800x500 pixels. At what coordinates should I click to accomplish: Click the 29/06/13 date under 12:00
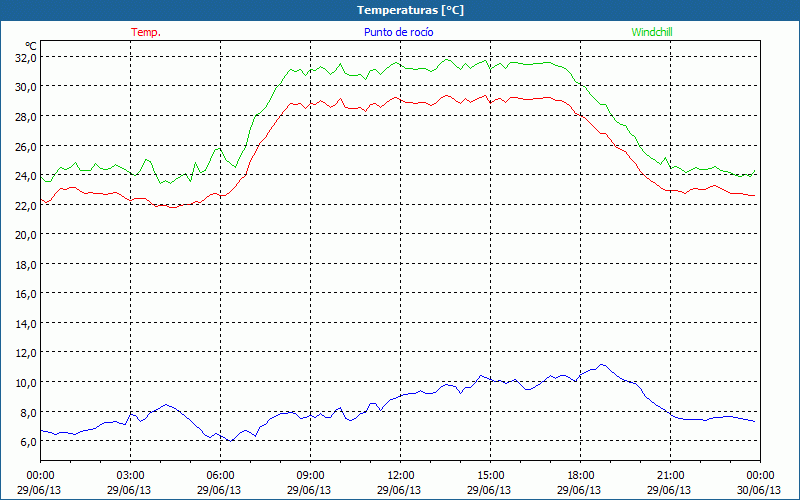coord(400,490)
